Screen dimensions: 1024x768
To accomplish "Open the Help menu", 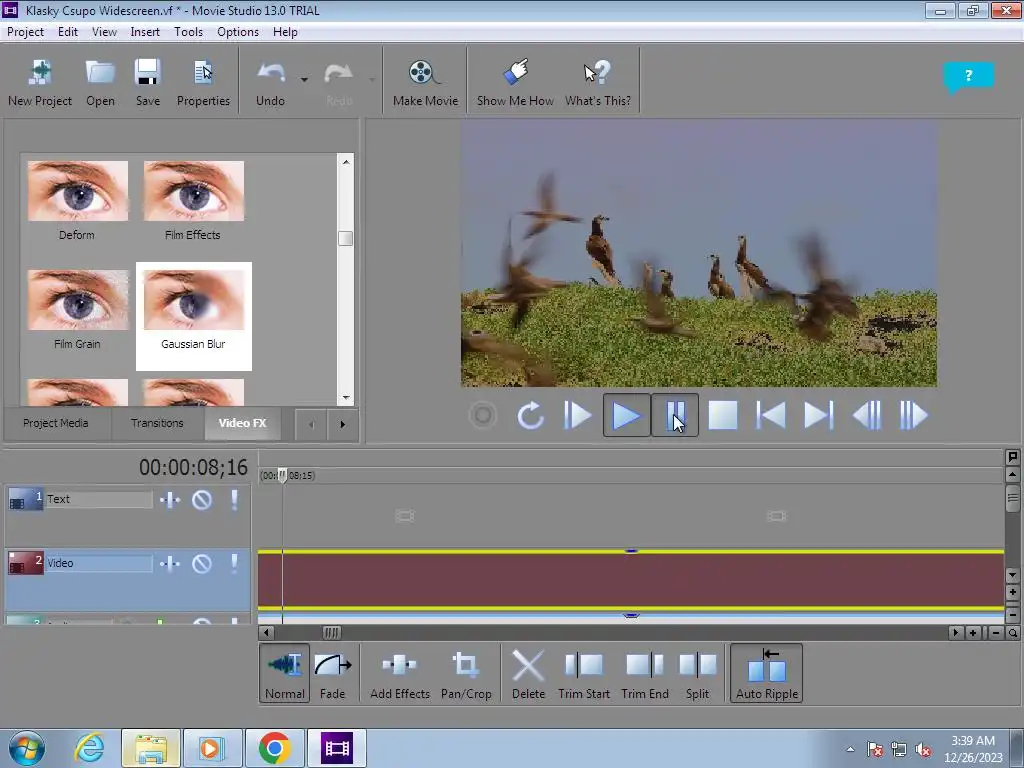I will [x=285, y=32].
